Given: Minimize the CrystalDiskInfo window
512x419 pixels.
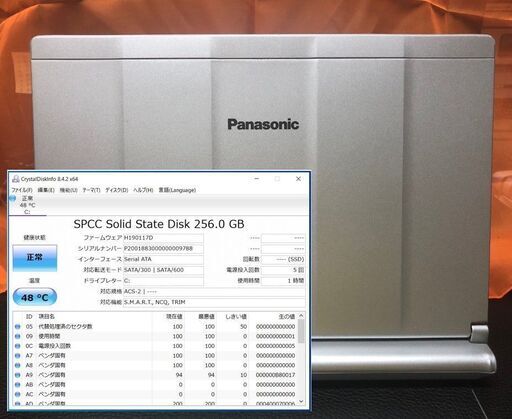Looking at the screenshot, I should (257, 179).
